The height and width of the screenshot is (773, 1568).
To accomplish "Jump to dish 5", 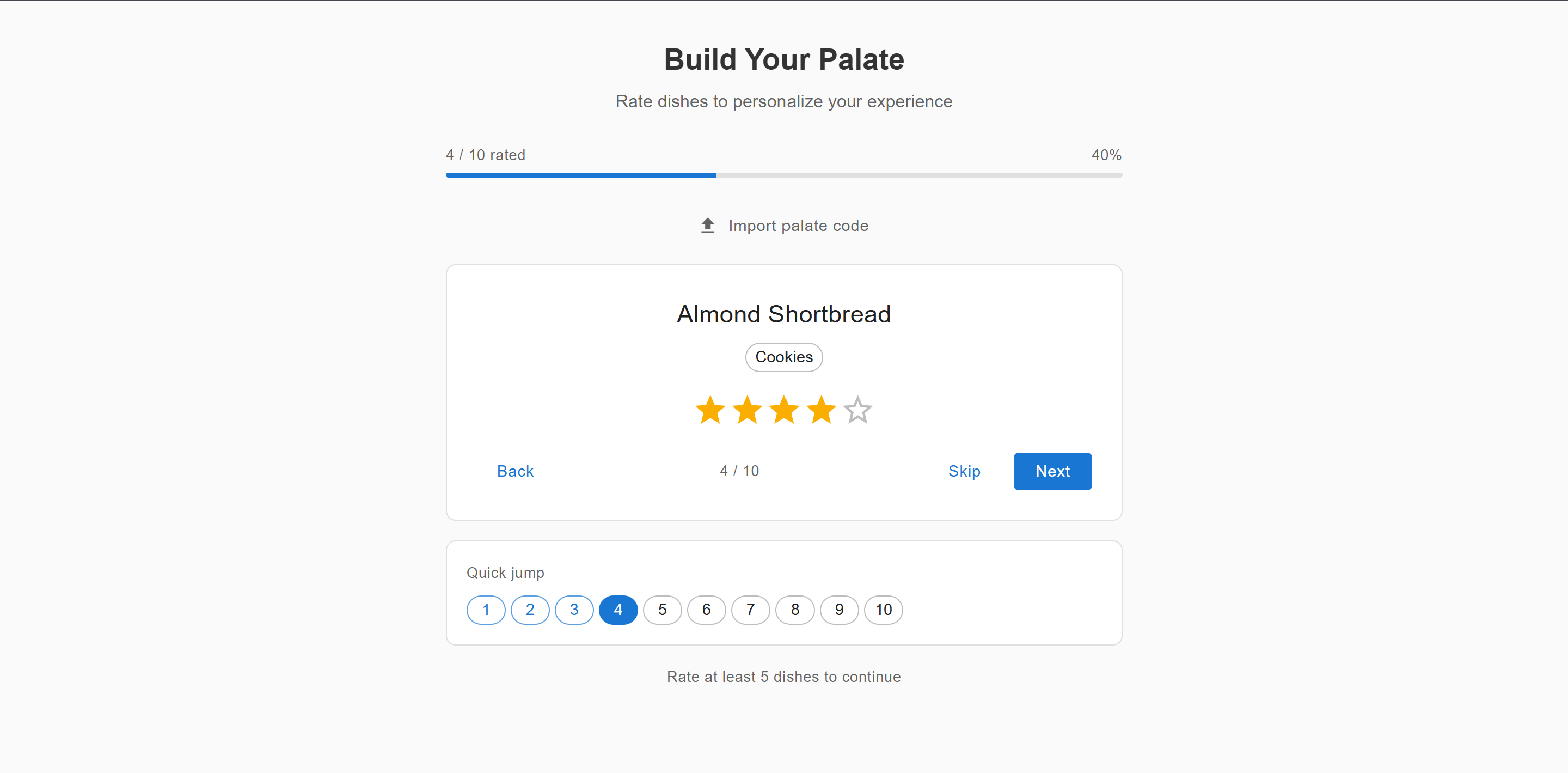I will point(662,610).
